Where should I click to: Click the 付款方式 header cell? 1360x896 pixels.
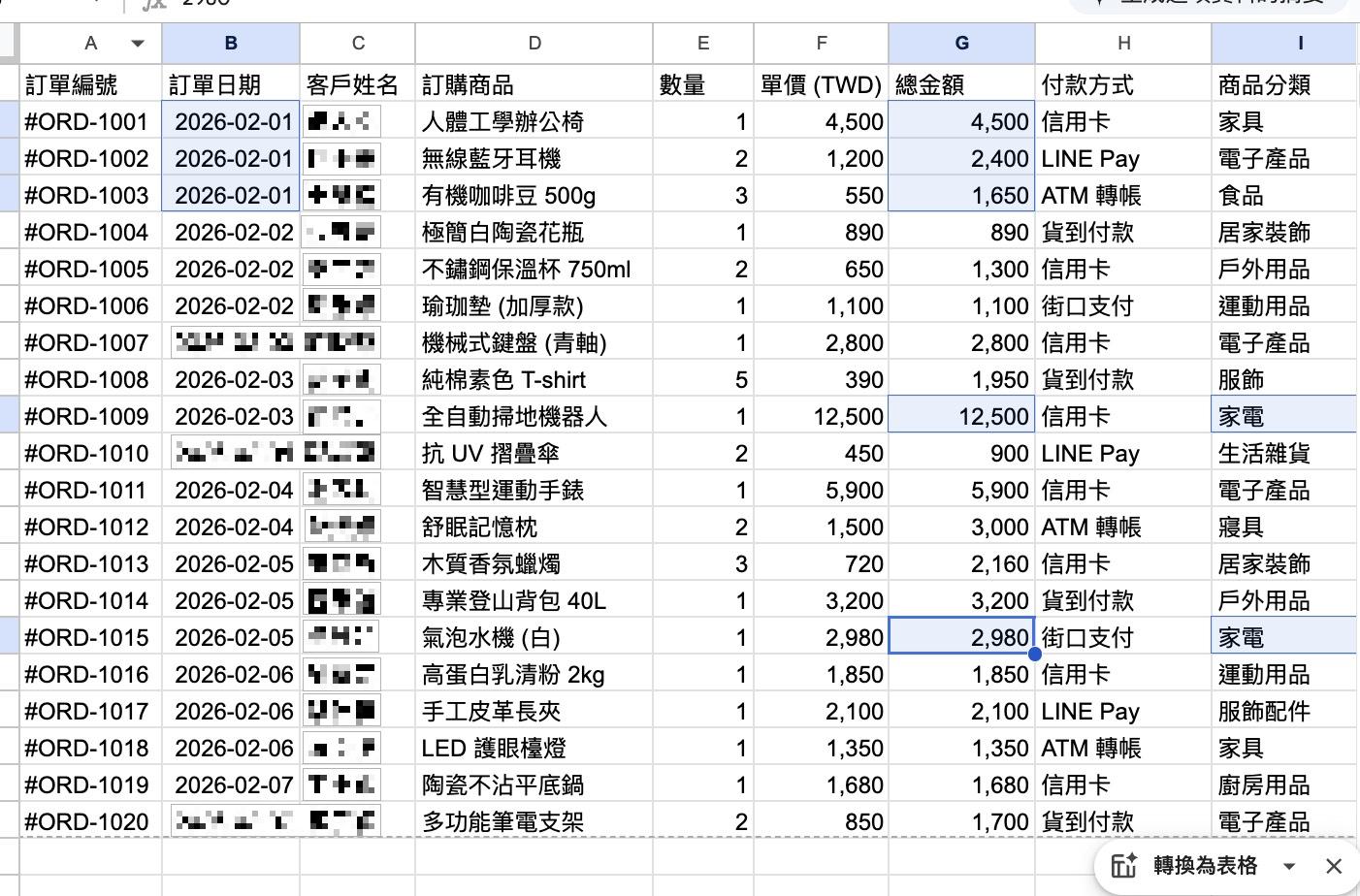(x=1123, y=84)
